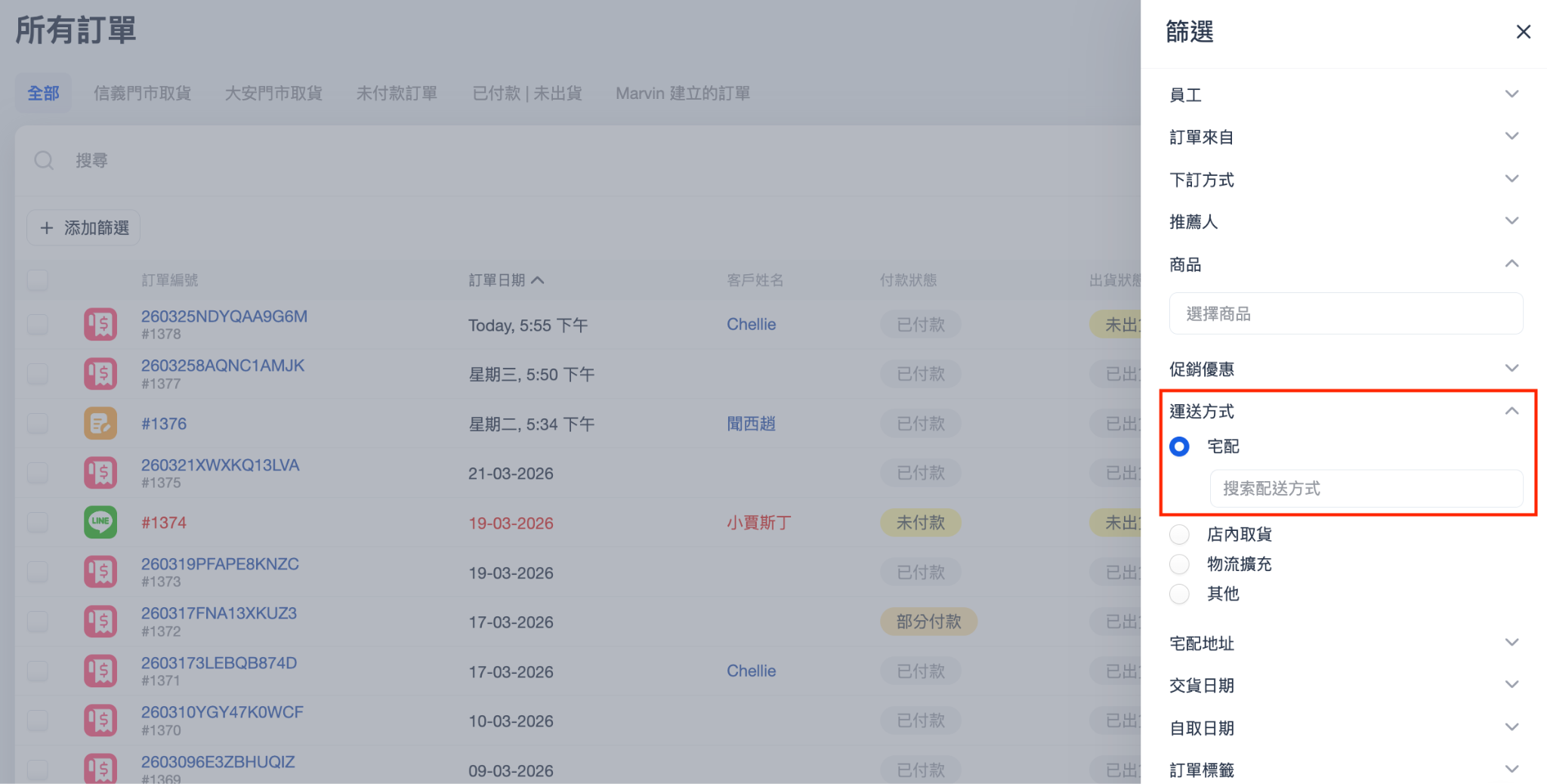Click the 選擇商品 input field
Image resolution: width=1547 pixels, height=784 pixels.
(x=1345, y=313)
